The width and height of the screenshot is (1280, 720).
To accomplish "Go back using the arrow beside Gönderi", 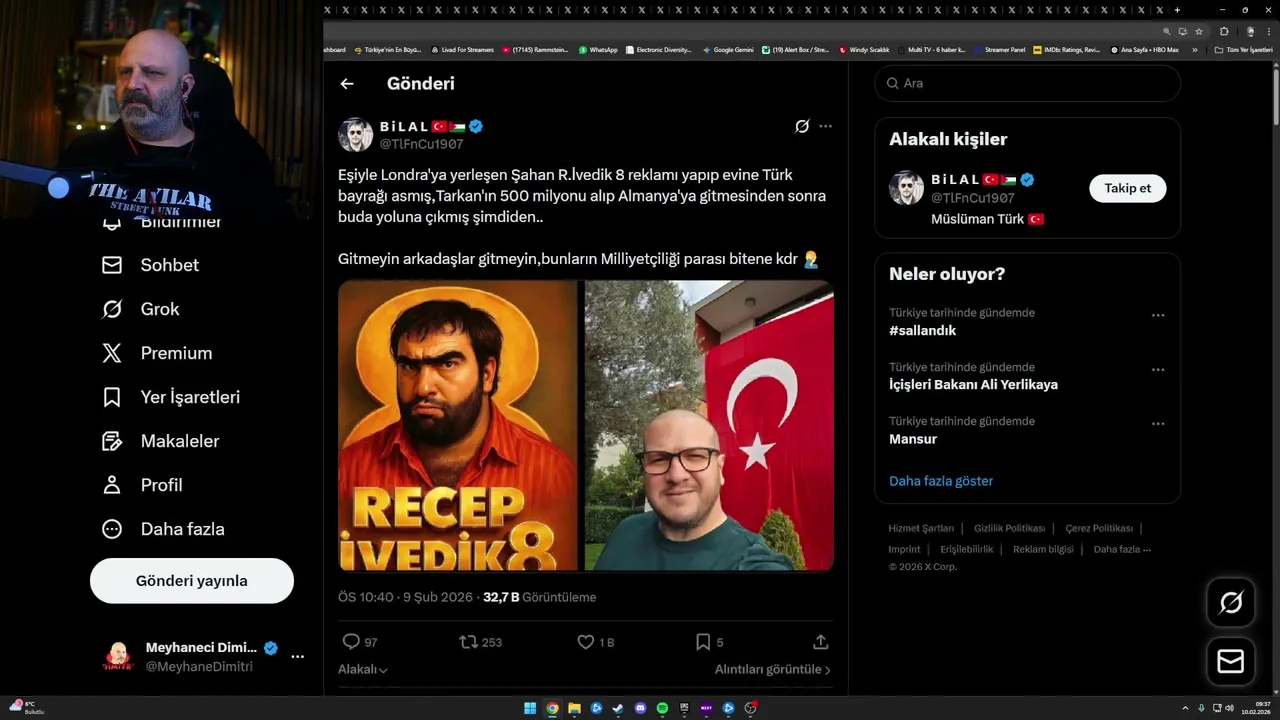I will [x=347, y=84].
